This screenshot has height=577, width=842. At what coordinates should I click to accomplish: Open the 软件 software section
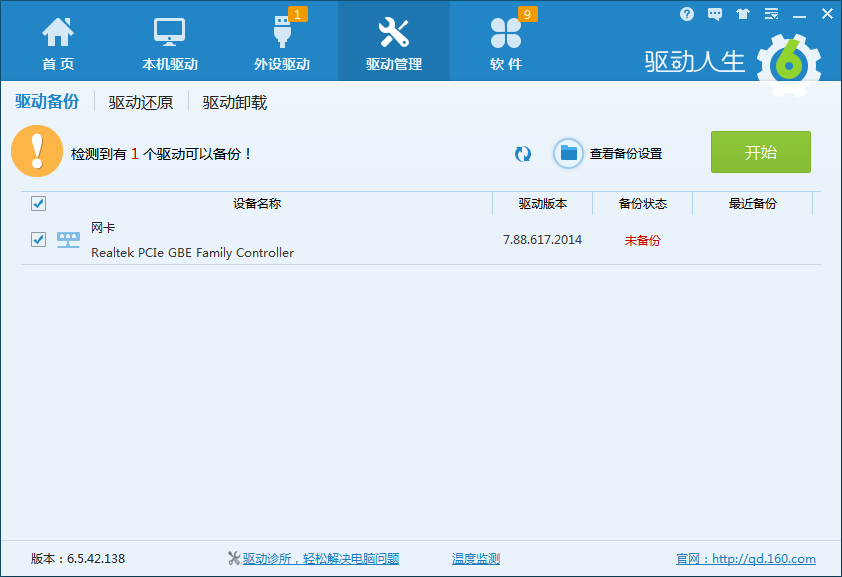[x=506, y=43]
